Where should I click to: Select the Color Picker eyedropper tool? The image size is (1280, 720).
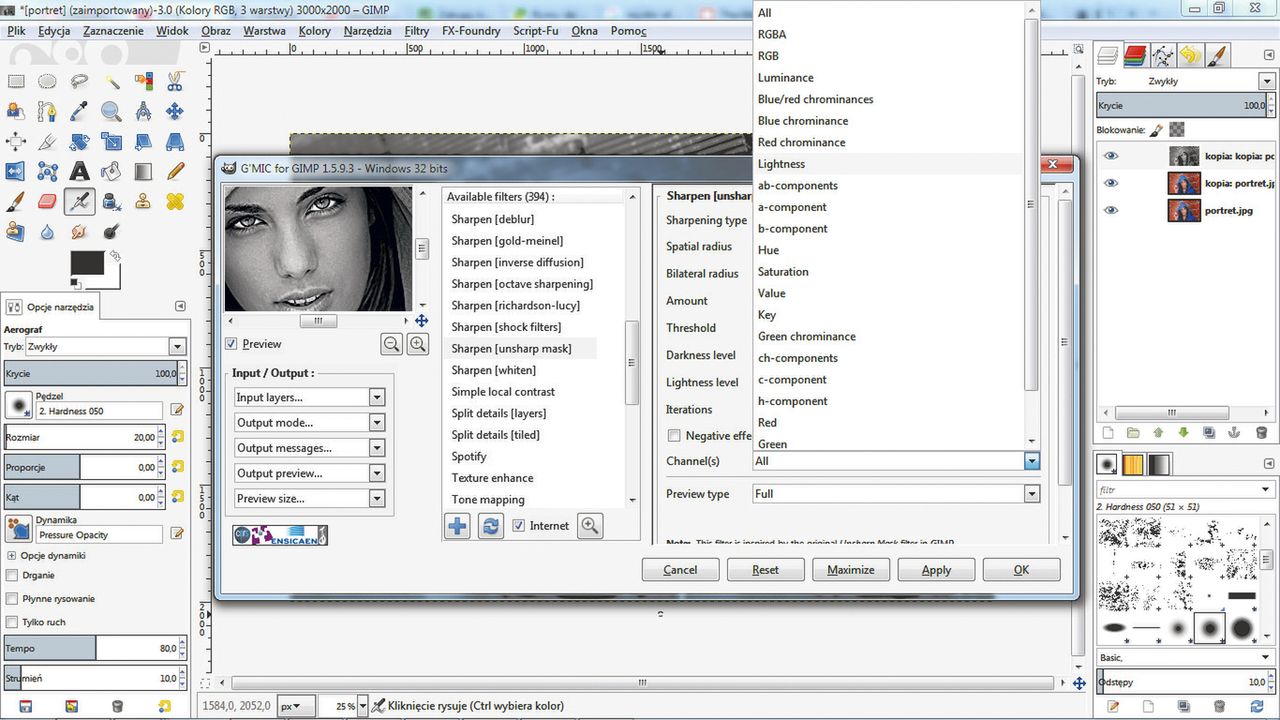(x=79, y=111)
